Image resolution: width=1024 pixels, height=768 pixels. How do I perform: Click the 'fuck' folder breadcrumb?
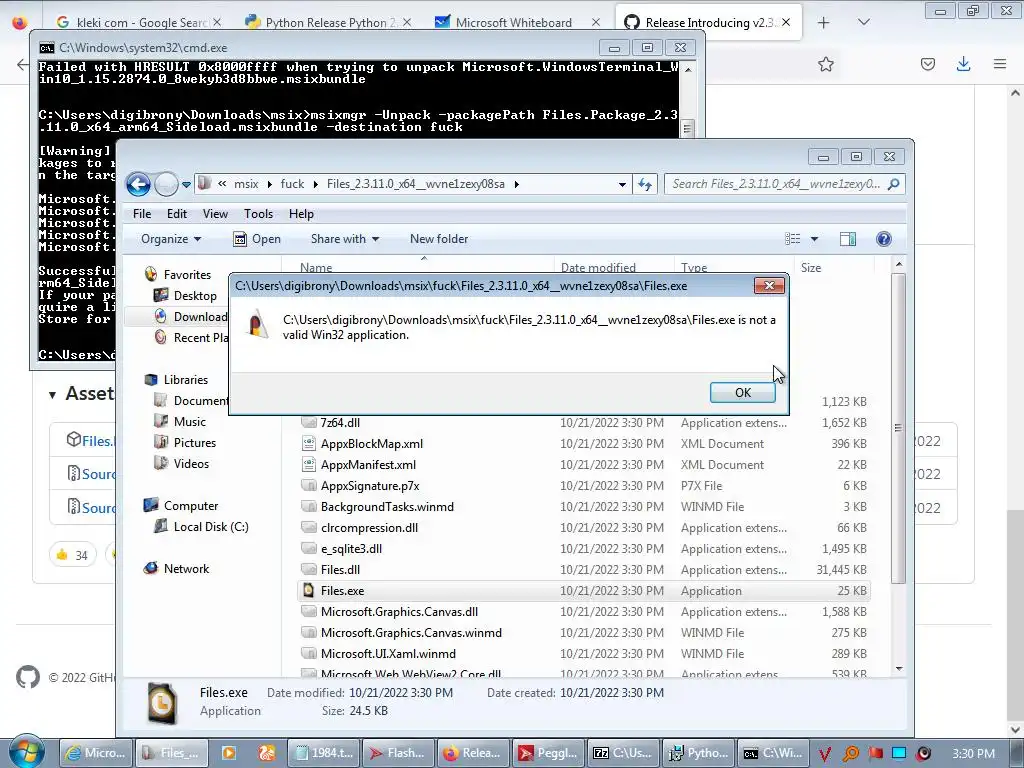(x=292, y=184)
